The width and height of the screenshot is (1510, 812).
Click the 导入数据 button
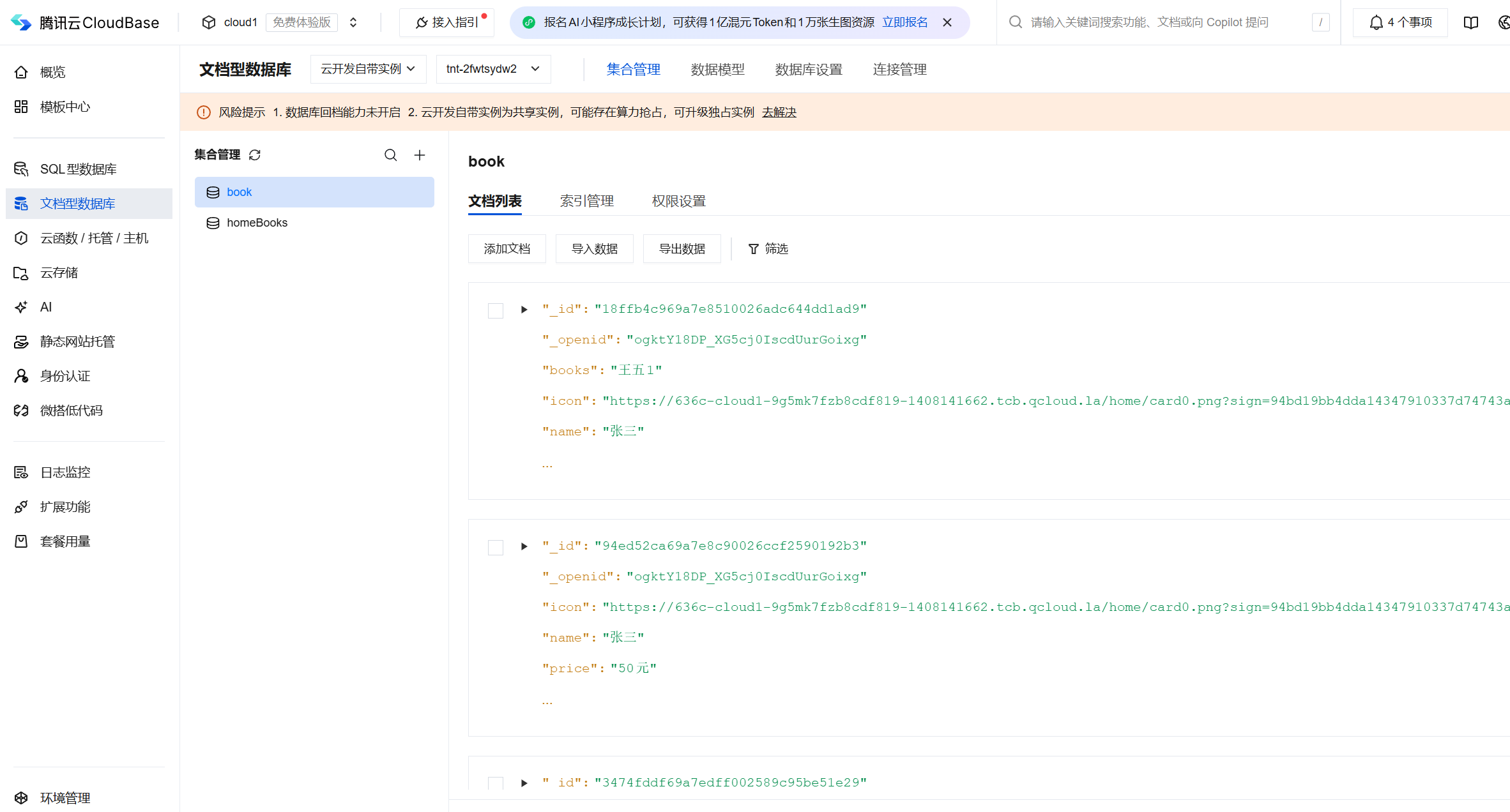pyautogui.click(x=595, y=249)
